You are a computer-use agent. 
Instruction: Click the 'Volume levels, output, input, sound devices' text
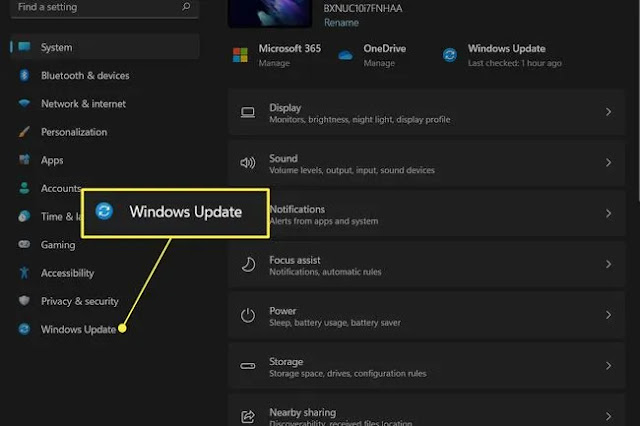[352, 170]
